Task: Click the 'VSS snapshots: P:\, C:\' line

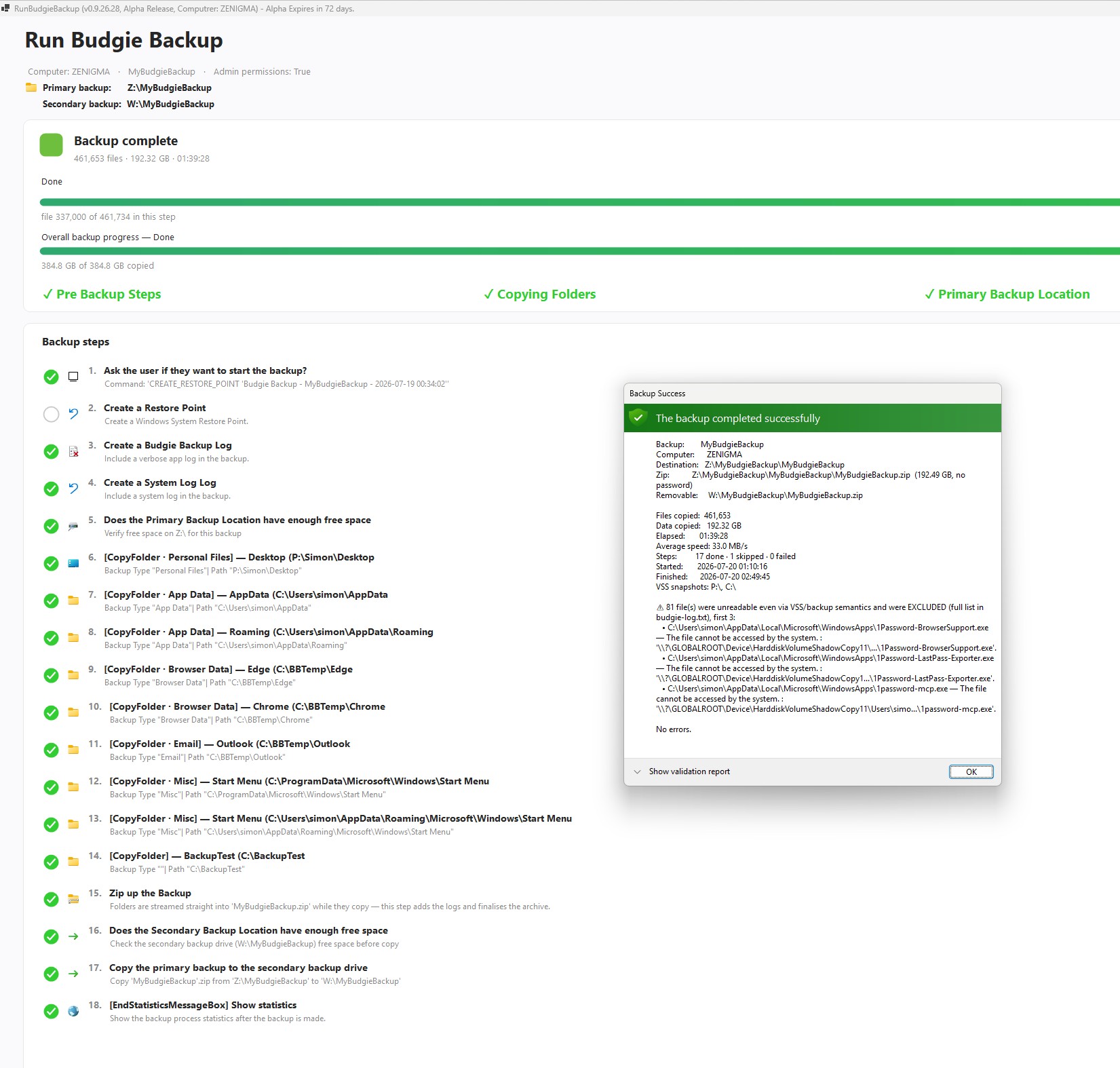Action: 696,587
